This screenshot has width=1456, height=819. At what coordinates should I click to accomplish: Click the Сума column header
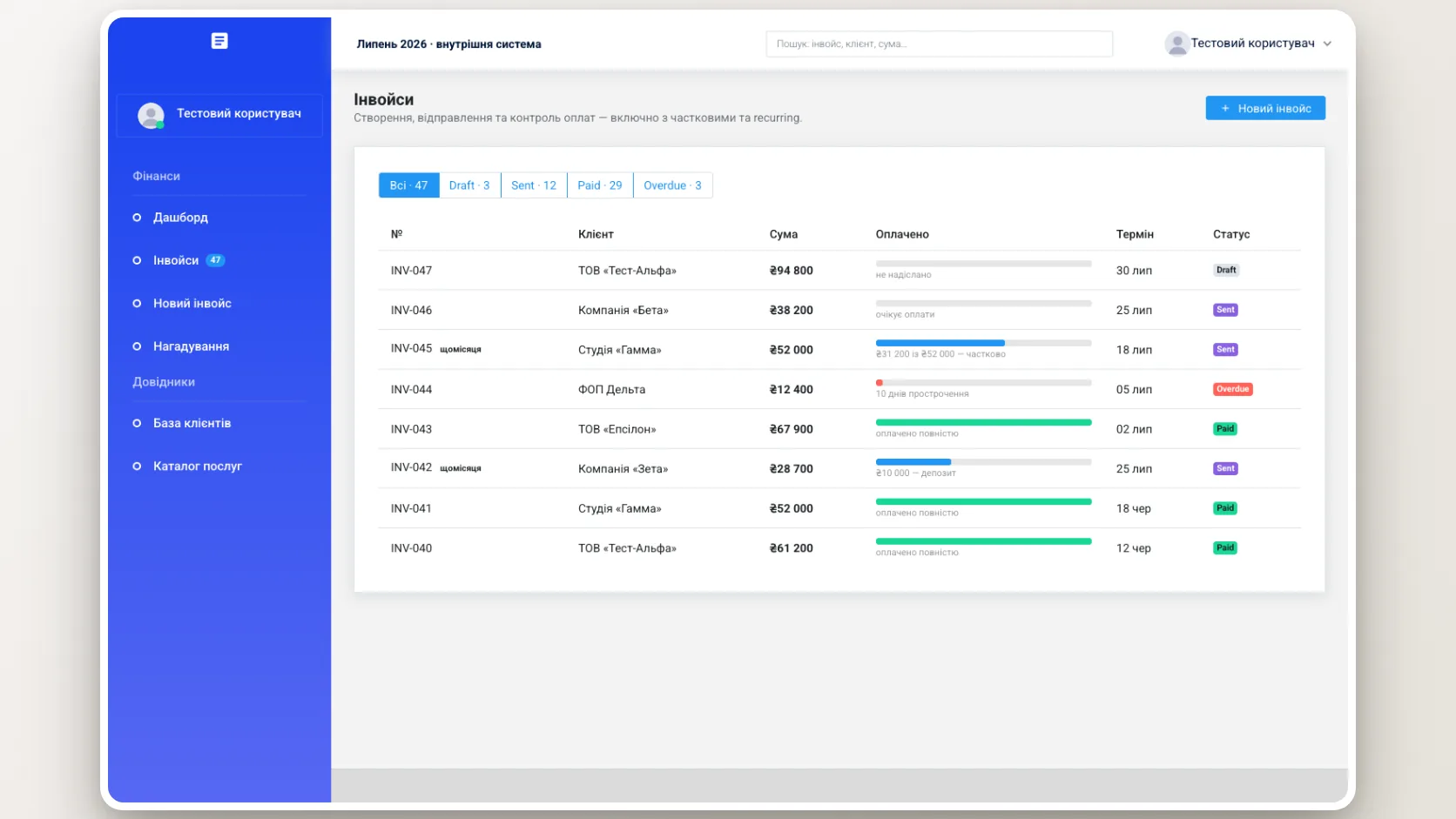(x=784, y=234)
